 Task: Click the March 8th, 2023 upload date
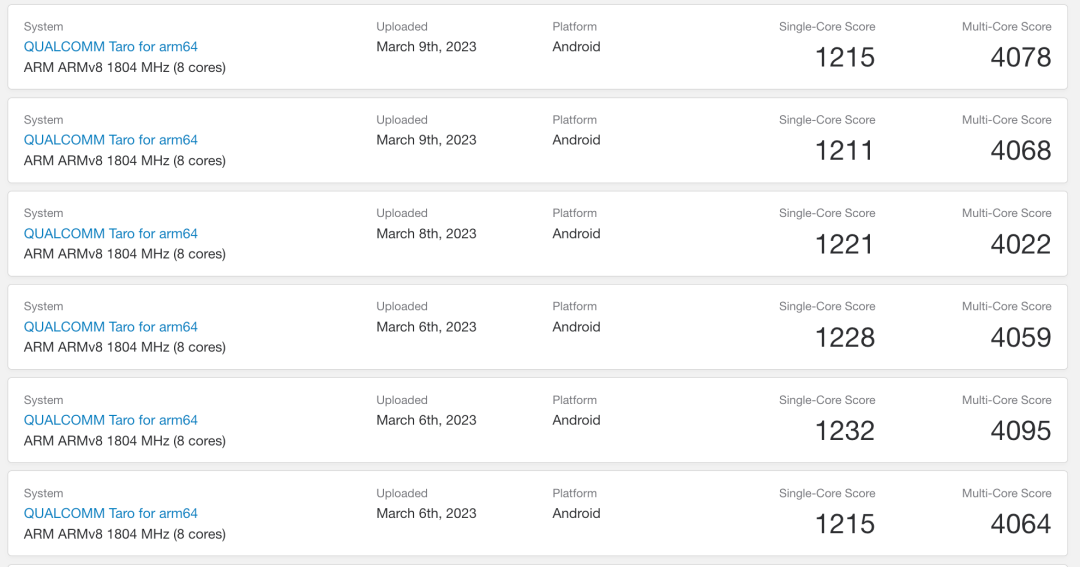[426, 233]
